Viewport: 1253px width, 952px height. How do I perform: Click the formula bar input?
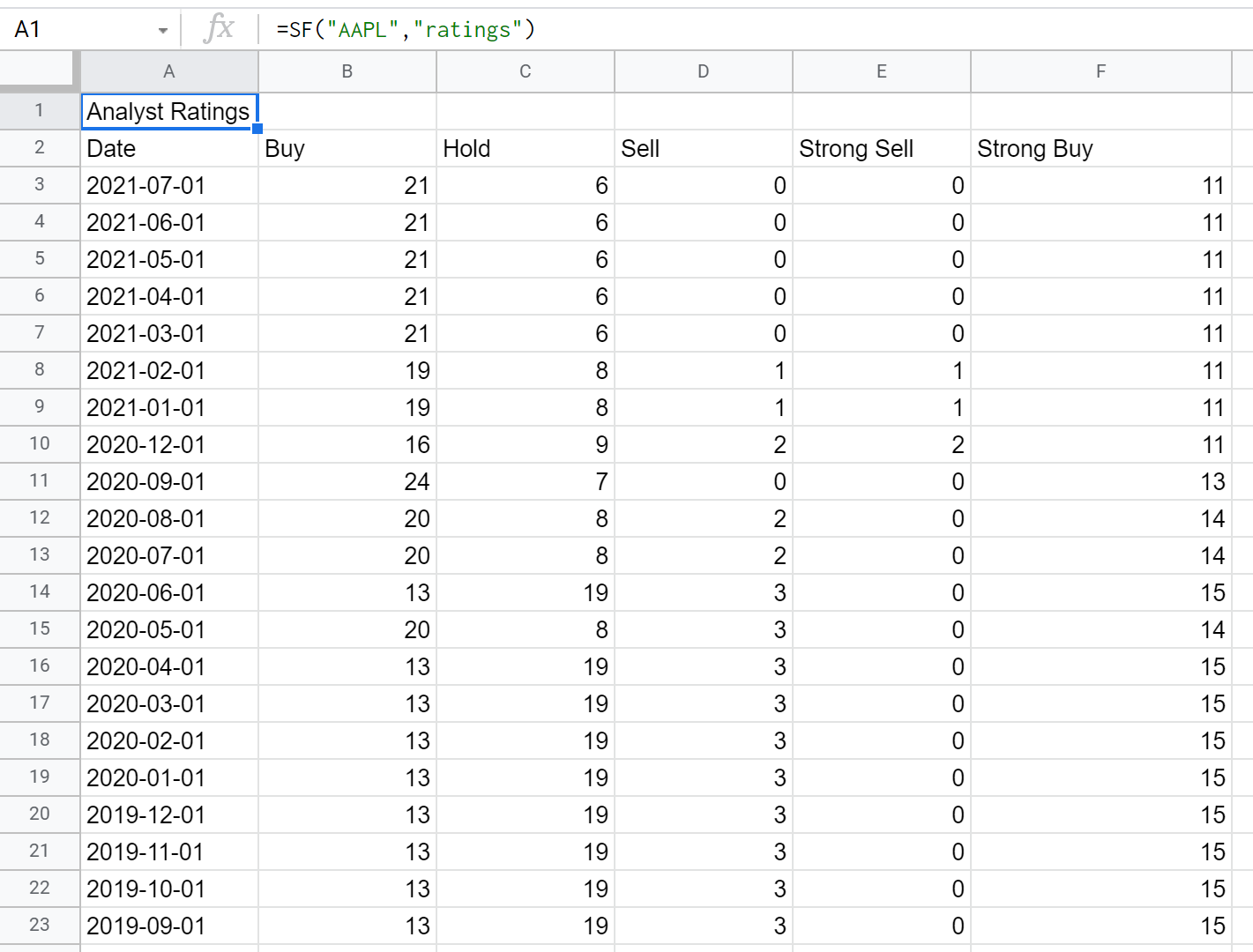(758, 29)
